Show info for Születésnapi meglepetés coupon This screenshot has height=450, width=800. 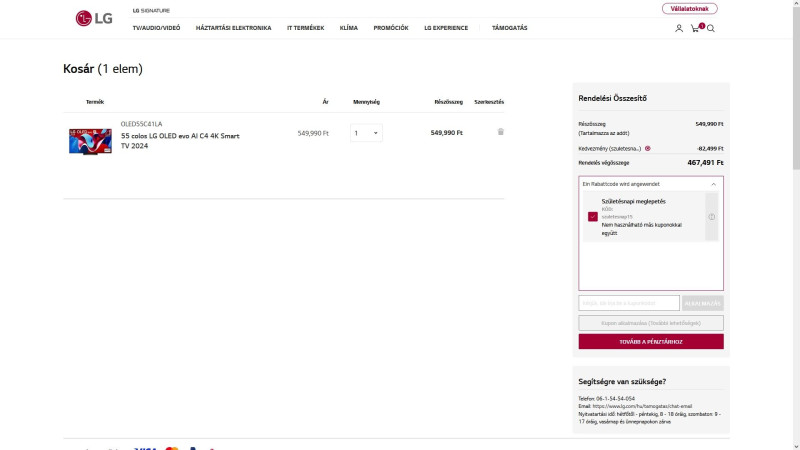pyautogui.click(x=711, y=217)
